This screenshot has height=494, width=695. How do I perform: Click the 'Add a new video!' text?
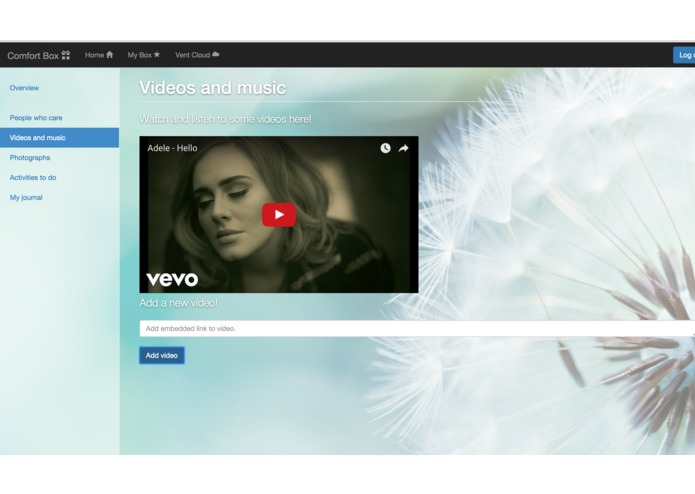tap(178, 303)
